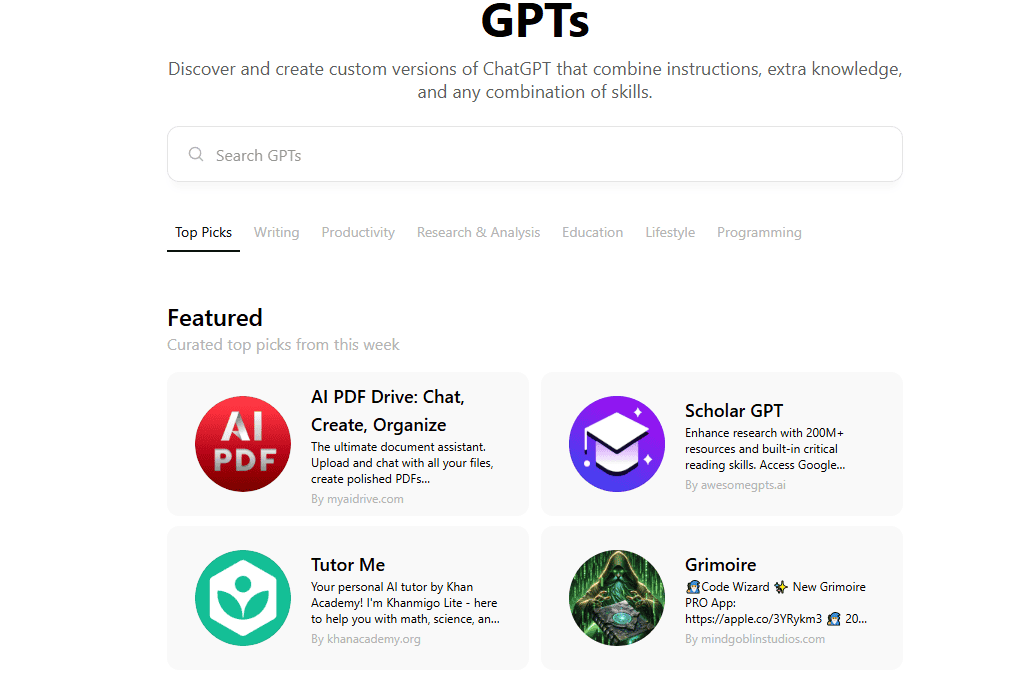Open the Scholar GPT title link
The height and width of the screenshot is (691, 1025).
(733, 411)
